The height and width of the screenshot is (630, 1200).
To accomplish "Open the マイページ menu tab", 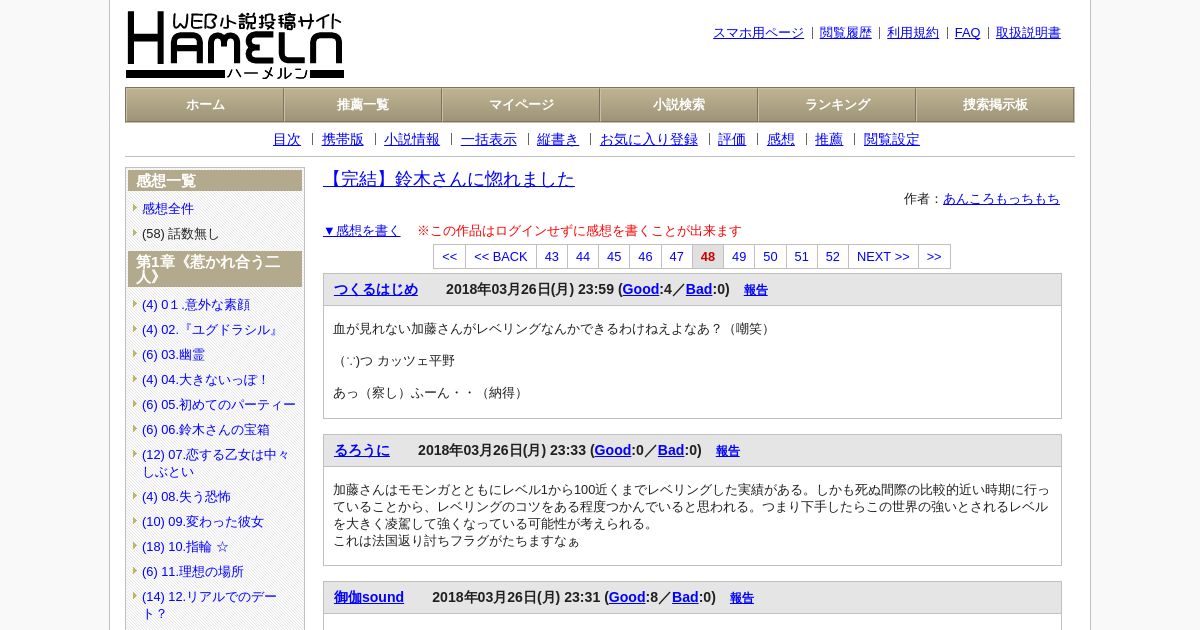I will click(x=521, y=105).
